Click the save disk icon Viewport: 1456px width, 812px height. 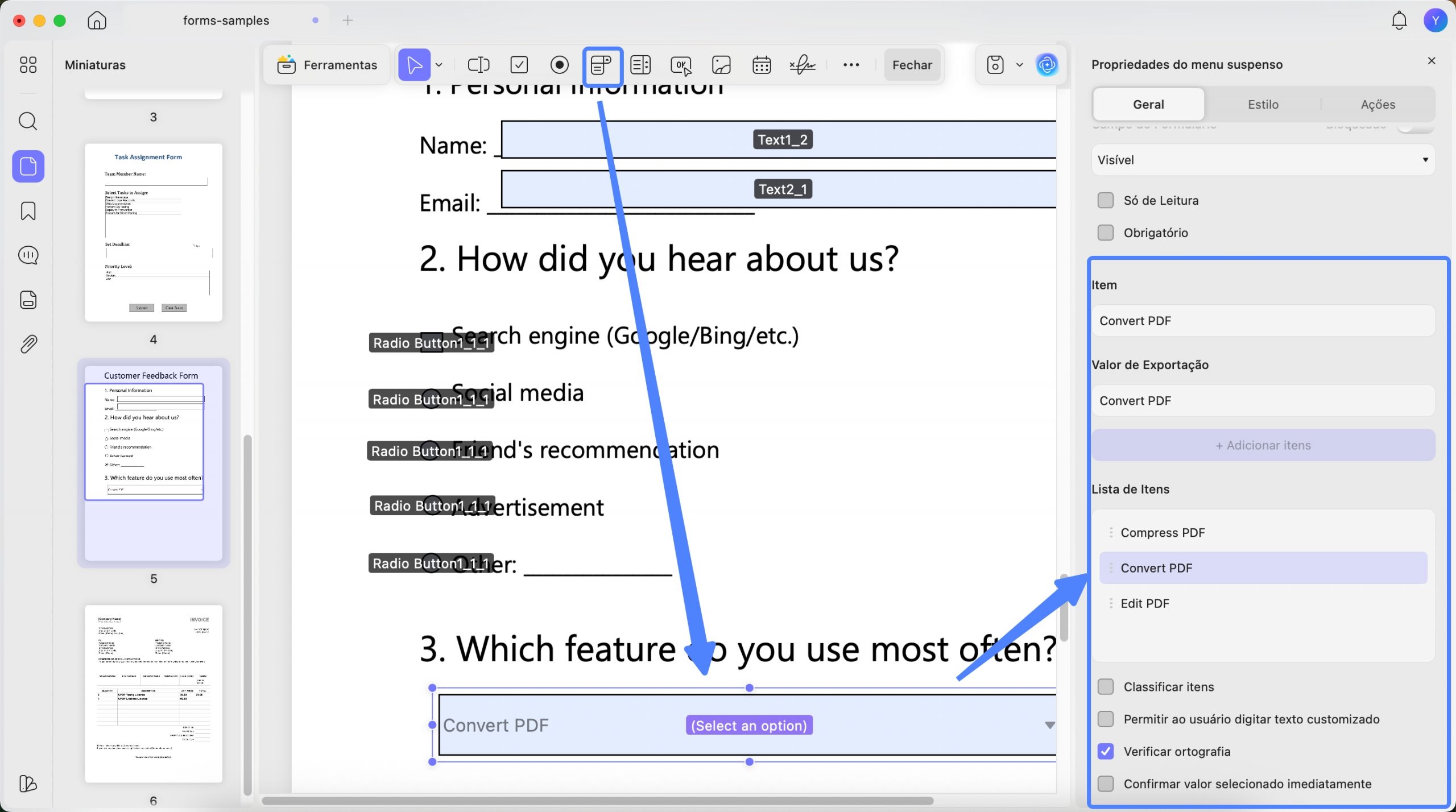995,65
